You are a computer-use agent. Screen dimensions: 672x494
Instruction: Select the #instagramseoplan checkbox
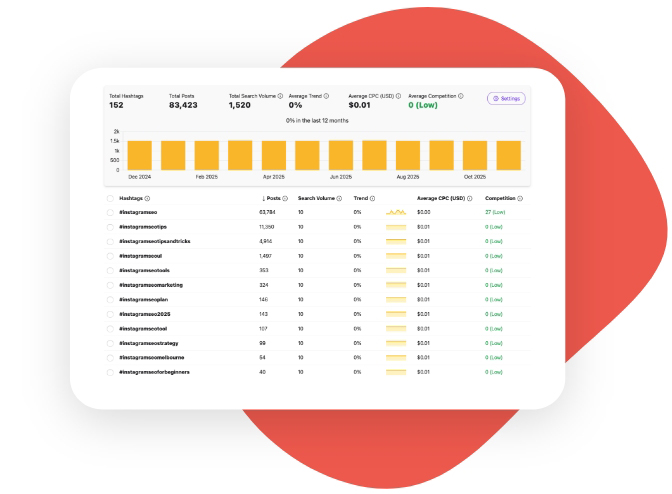tap(110, 300)
